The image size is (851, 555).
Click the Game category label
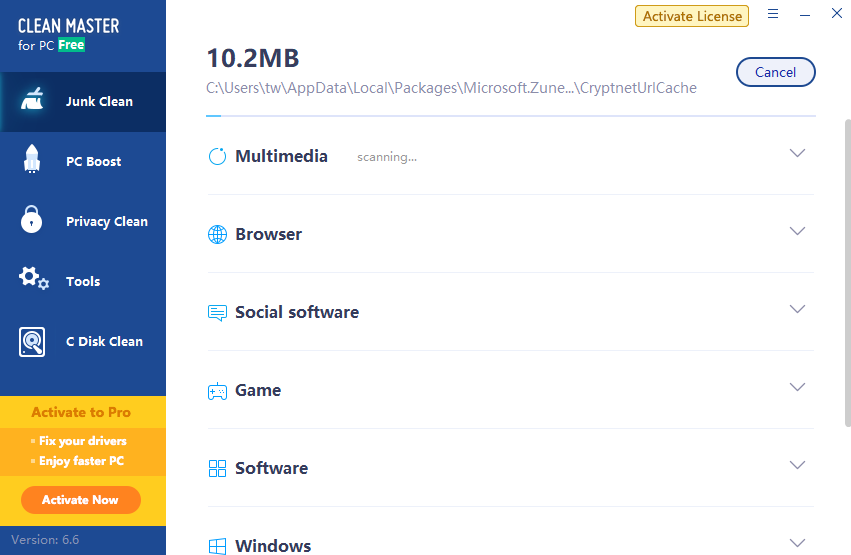258,391
